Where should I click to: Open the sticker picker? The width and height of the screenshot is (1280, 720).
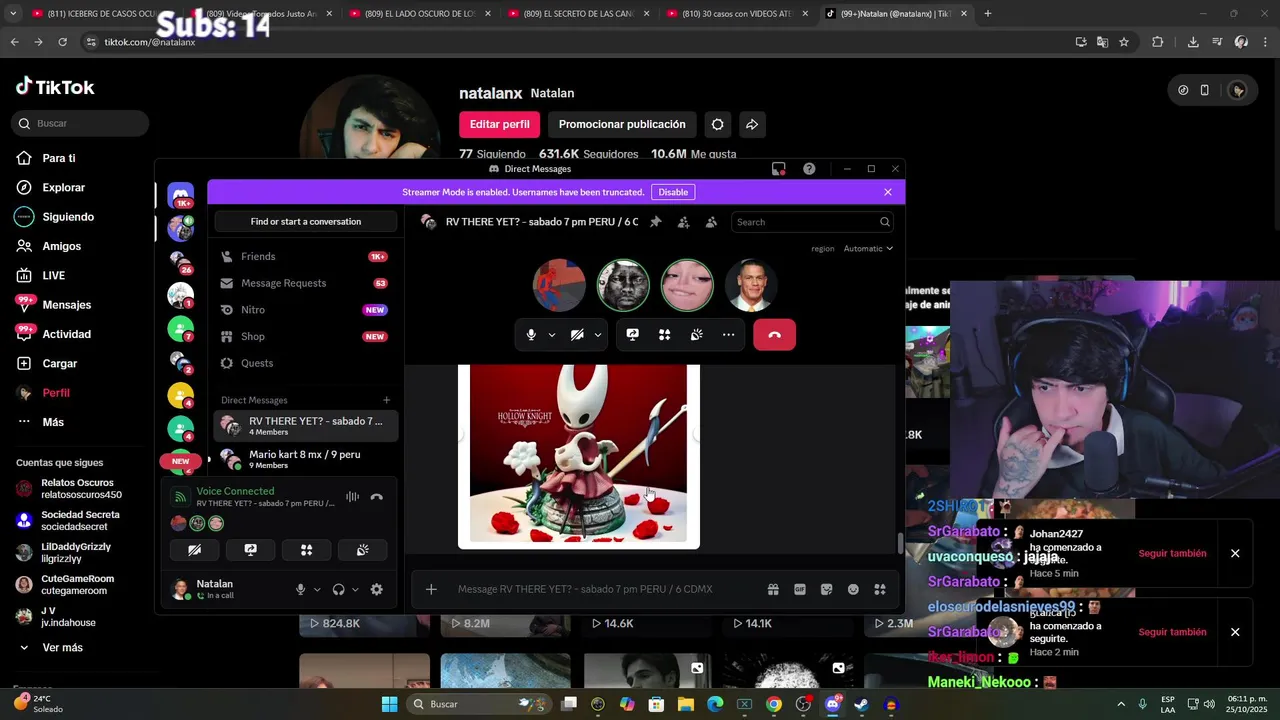(826, 589)
